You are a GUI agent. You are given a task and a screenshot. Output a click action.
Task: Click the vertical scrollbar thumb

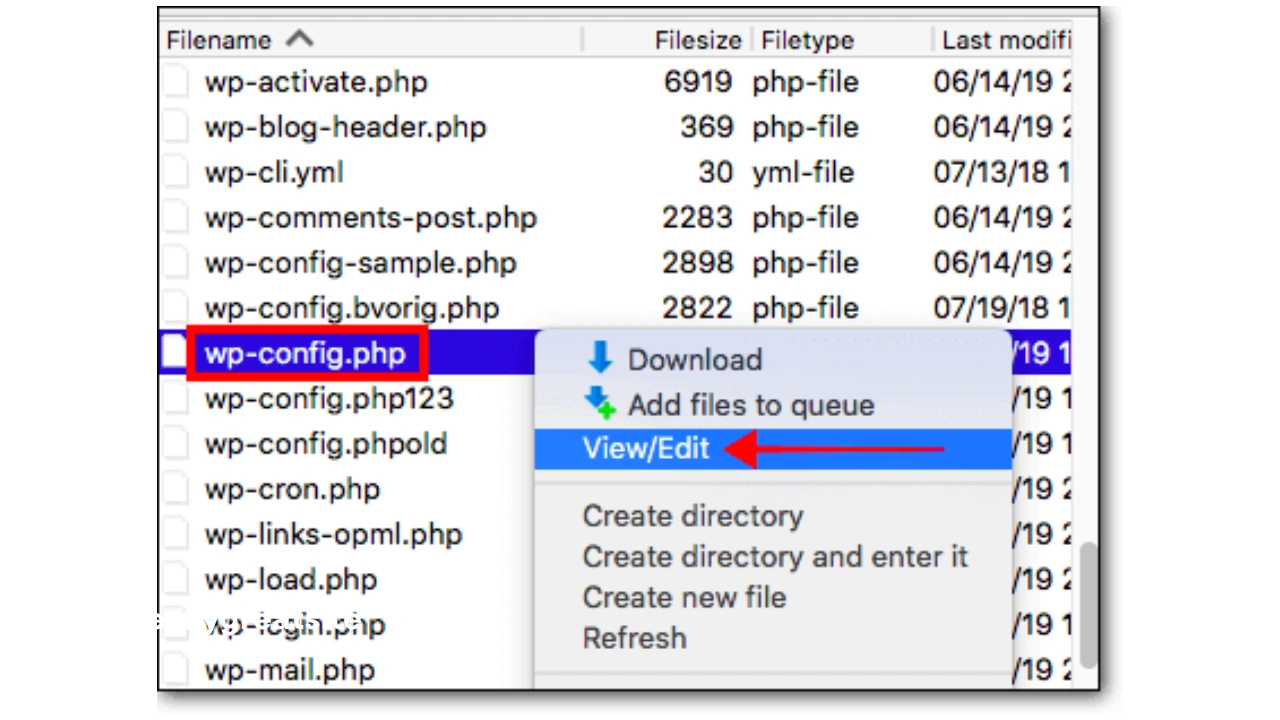(1088, 606)
